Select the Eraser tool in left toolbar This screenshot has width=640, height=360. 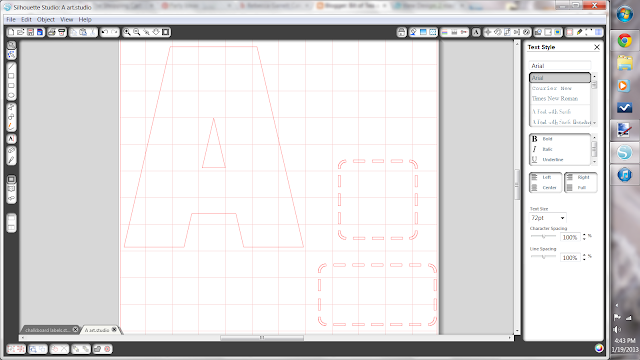click(11, 150)
